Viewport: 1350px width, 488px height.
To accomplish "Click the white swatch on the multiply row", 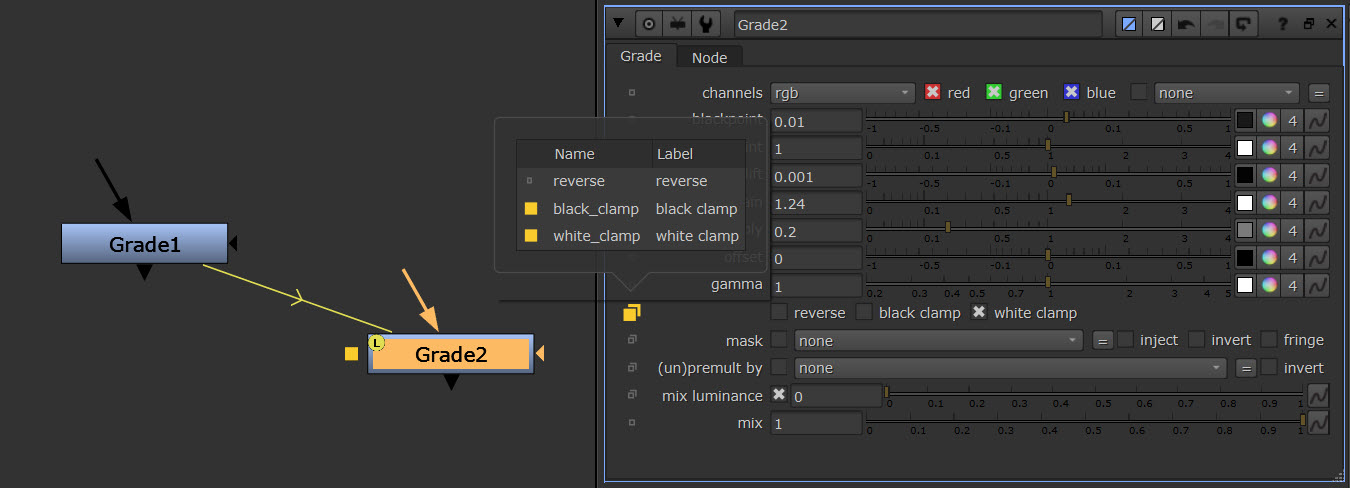I will (1245, 231).
